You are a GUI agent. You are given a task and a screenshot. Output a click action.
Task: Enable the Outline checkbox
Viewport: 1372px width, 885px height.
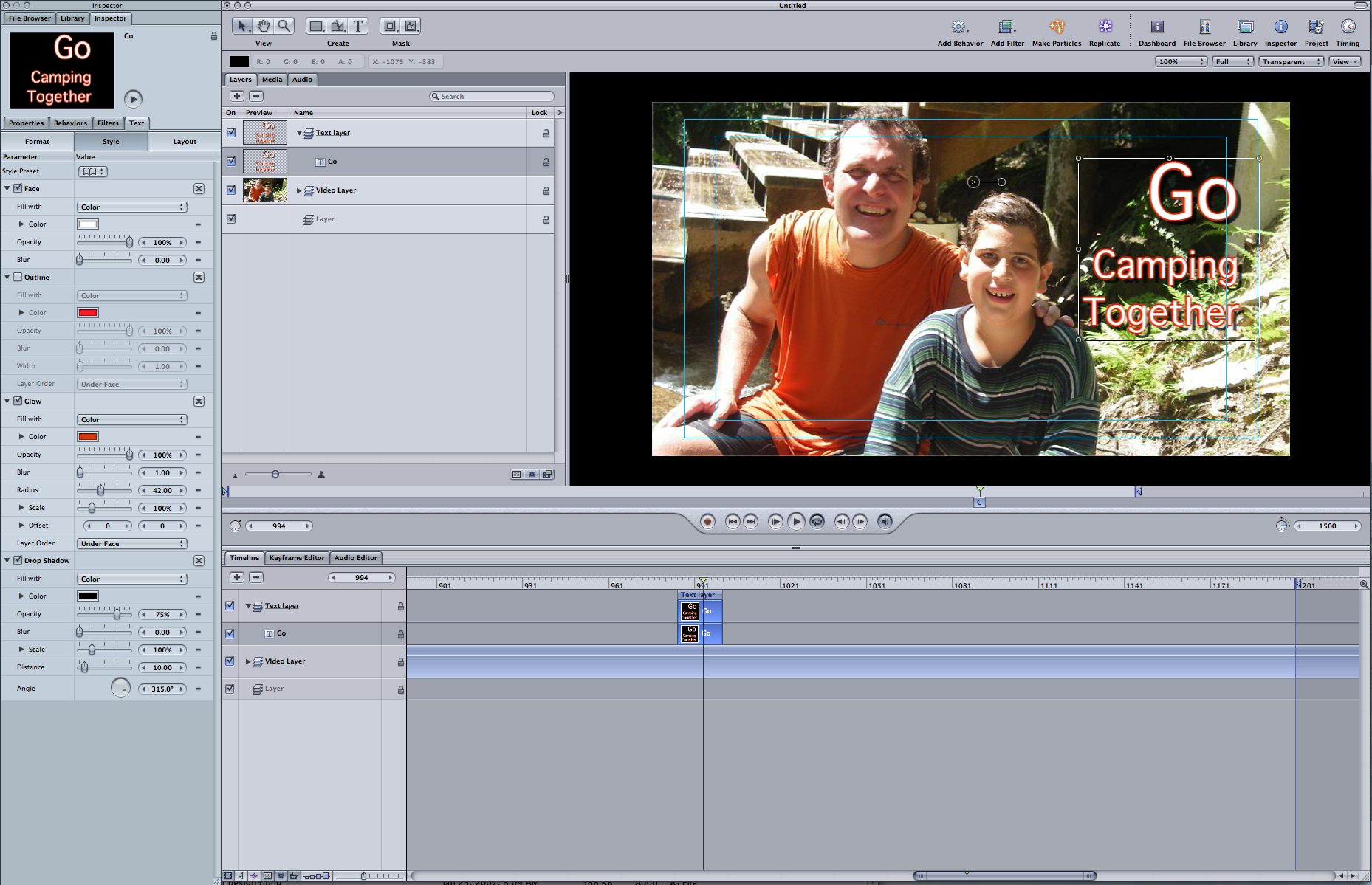(x=18, y=278)
